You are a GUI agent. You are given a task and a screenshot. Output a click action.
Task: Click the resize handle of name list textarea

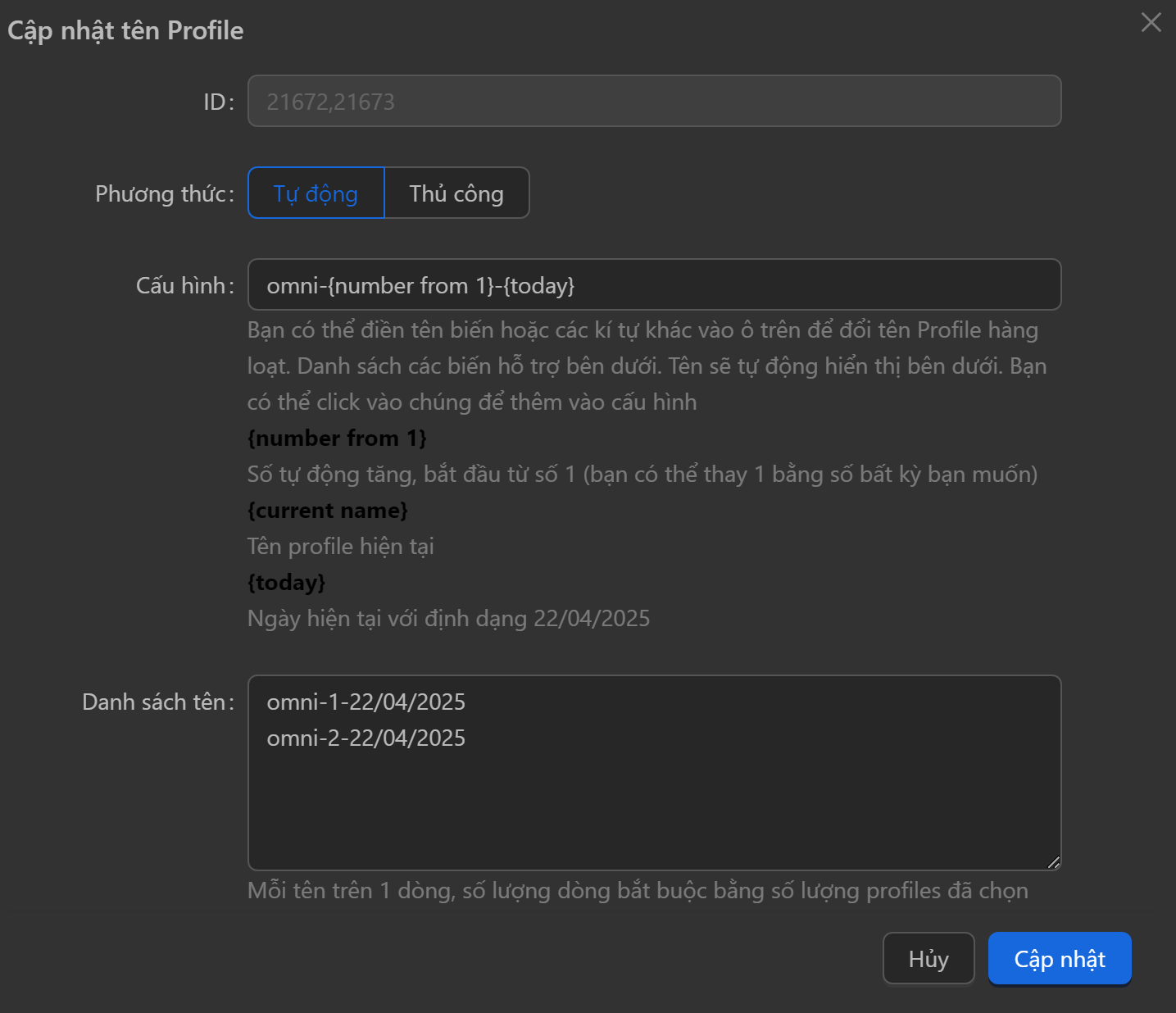point(1053,862)
